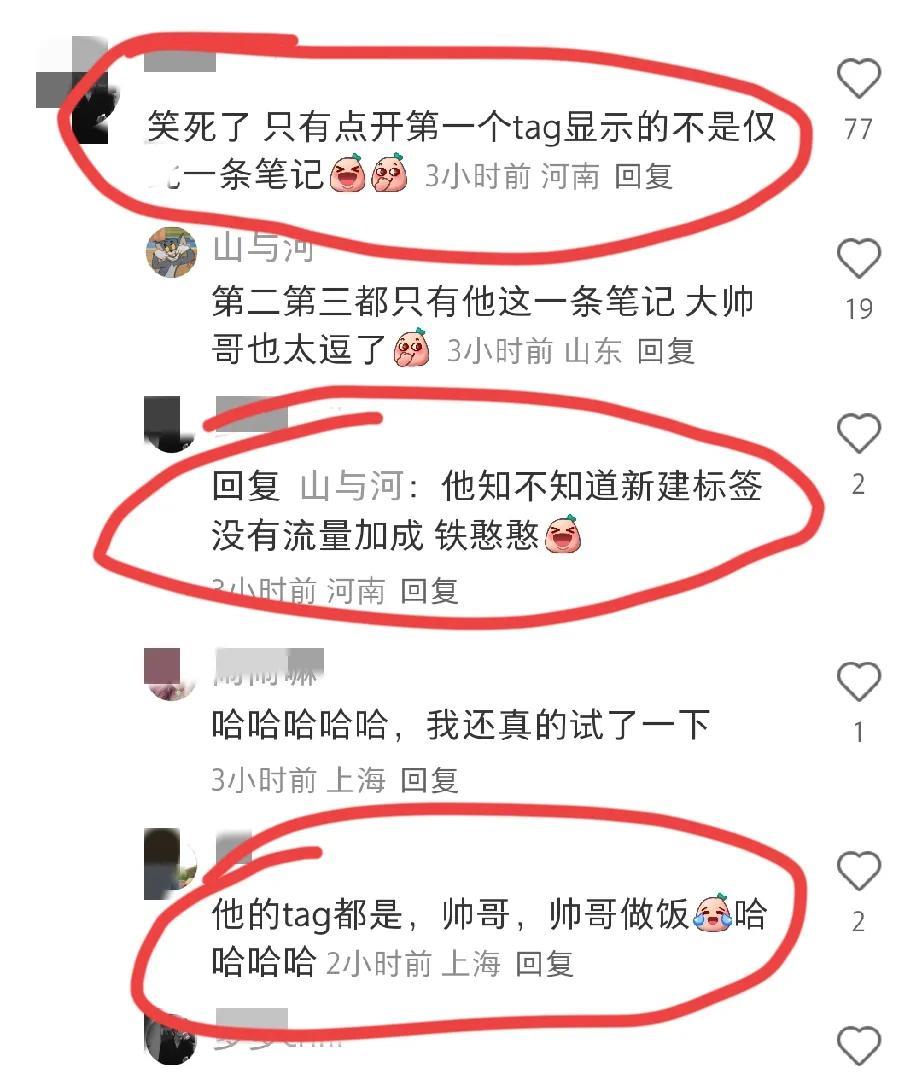Like 山与河's comment with 19 likes
915x1077 pixels.
coord(859,258)
